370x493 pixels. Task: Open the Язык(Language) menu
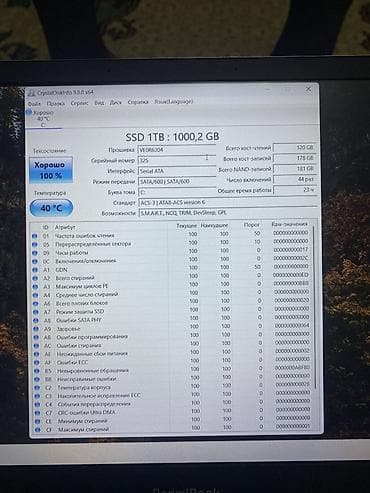point(173,101)
